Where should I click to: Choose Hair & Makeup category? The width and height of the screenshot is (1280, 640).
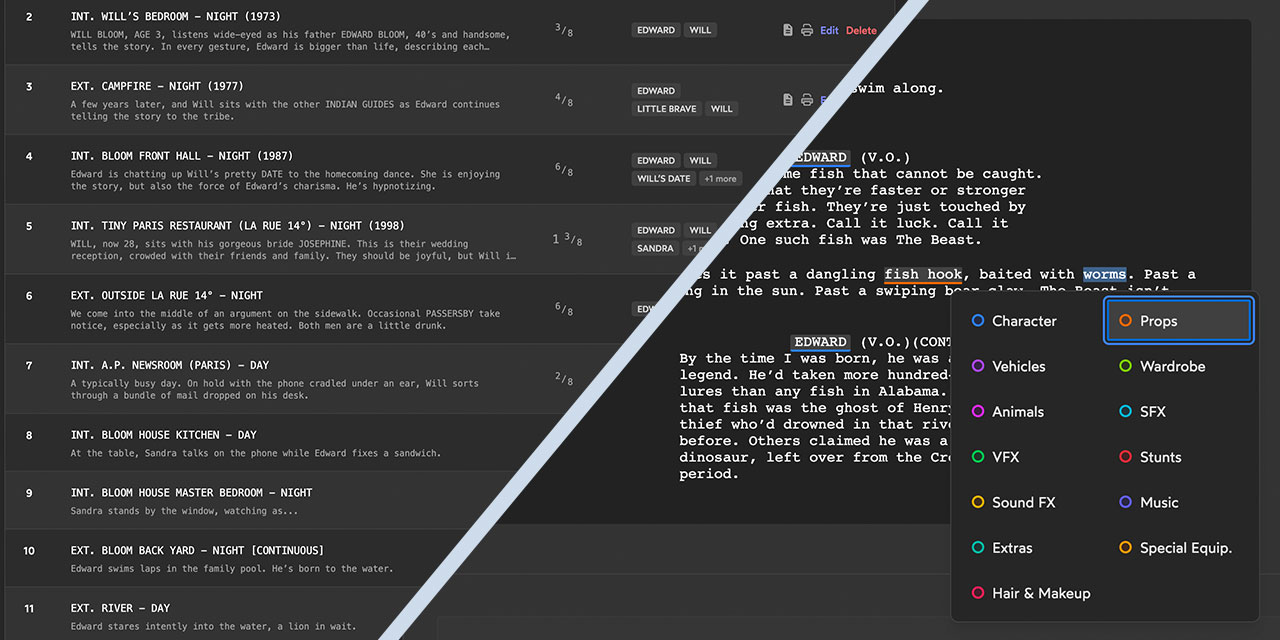point(1040,593)
